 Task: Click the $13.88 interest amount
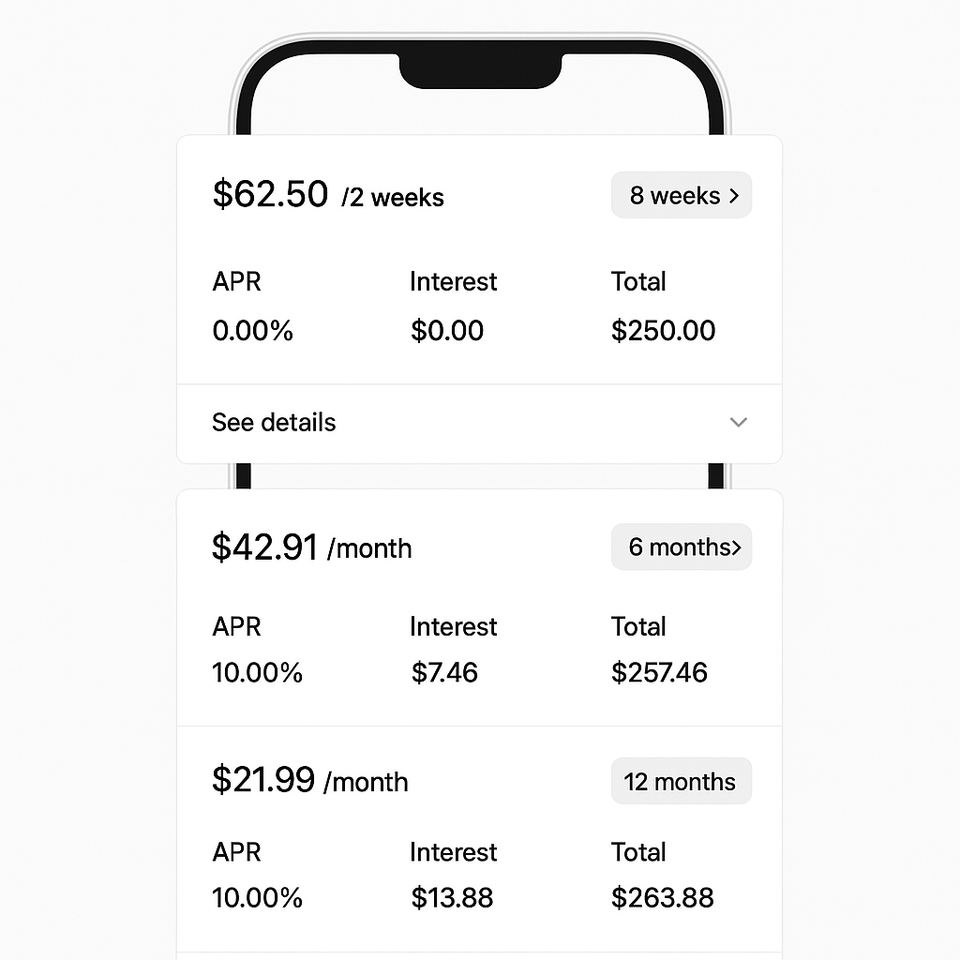(x=452, y=897)
